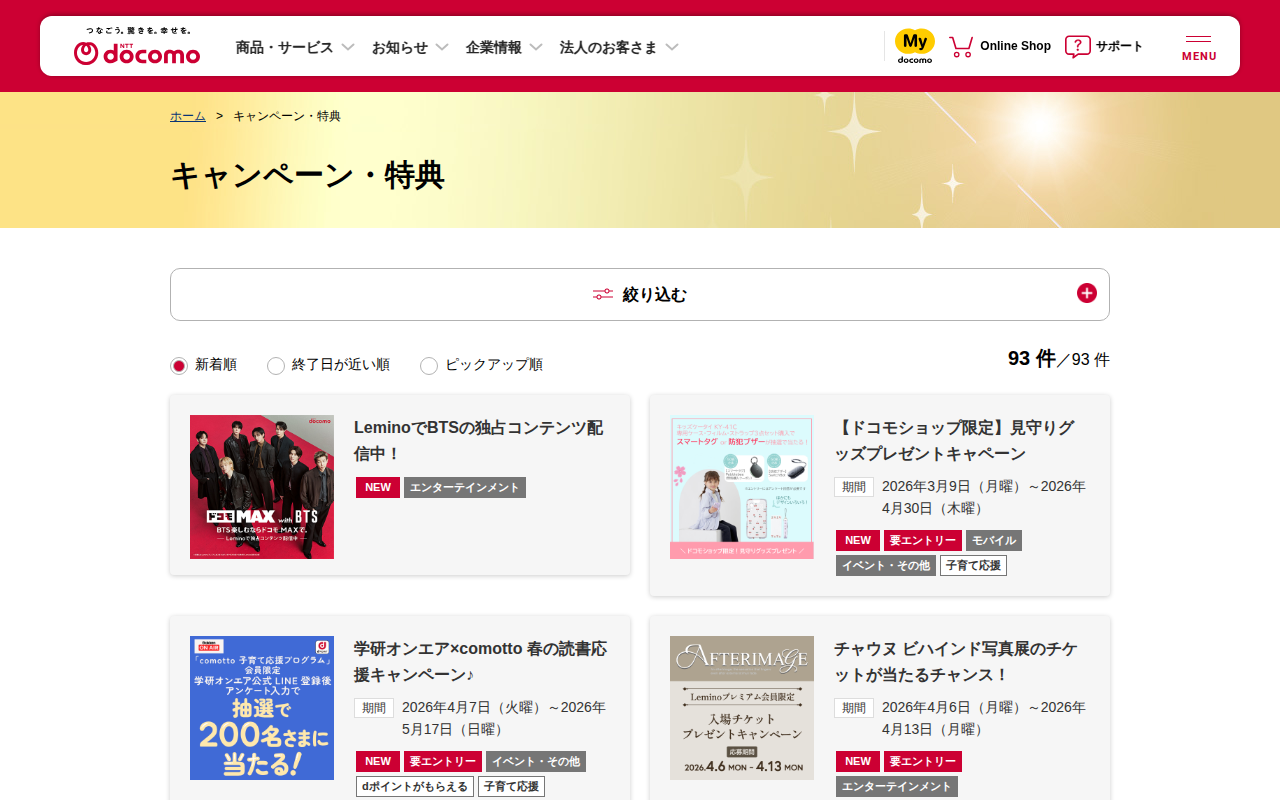The height and width of the screenshot is (800, 1280).
Task: Click the BTS ドコモMAX campaign thumbnail
Action: click(x=262, y=487)
